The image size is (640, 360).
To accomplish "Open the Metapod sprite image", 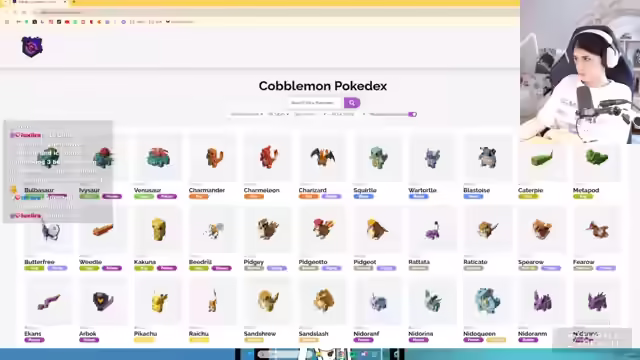I will click(597, 158).
